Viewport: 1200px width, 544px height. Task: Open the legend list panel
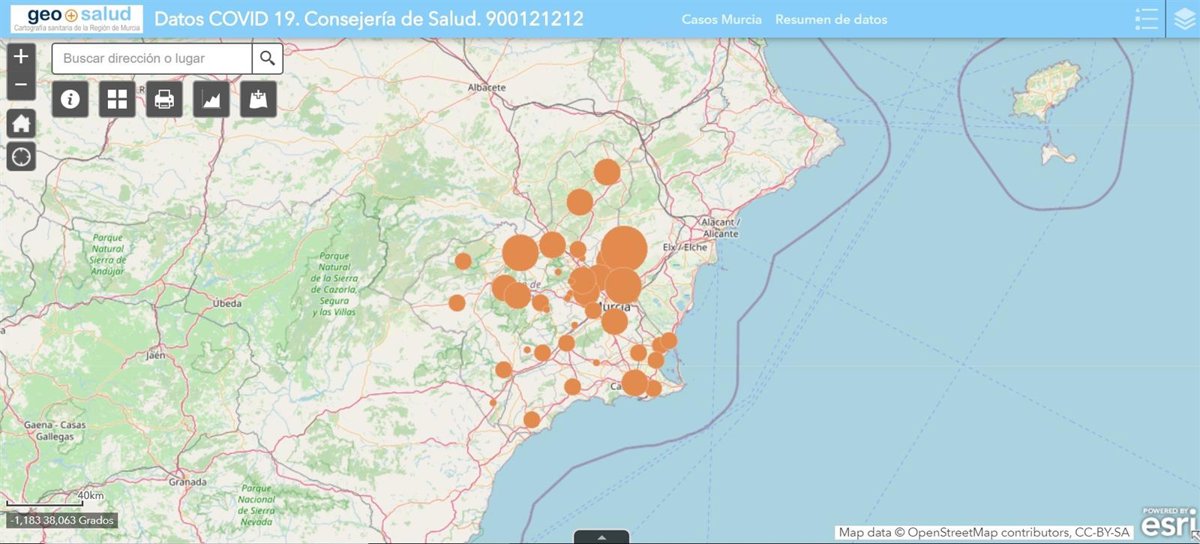click(1147, 19)
